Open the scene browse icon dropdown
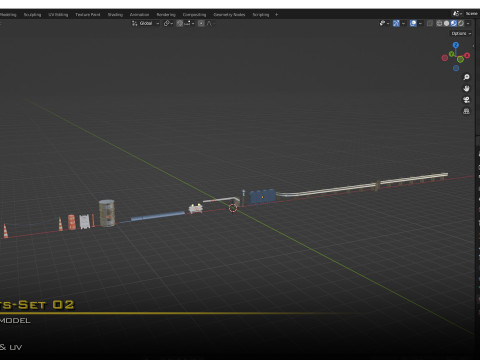480x360 pixels. coord(457,14)
